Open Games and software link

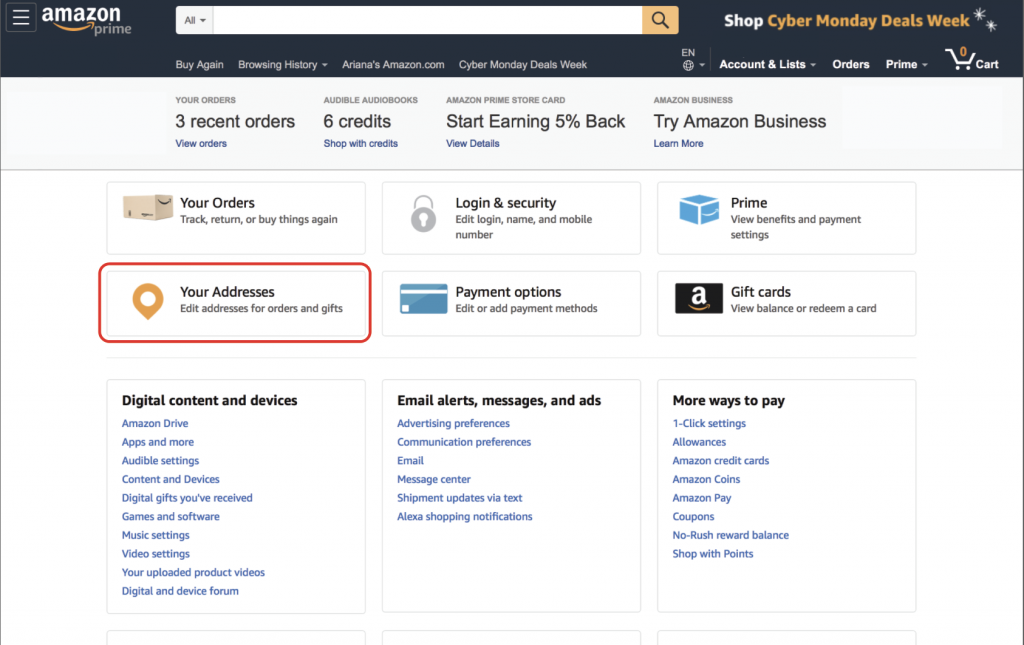[x=170, y=516]
